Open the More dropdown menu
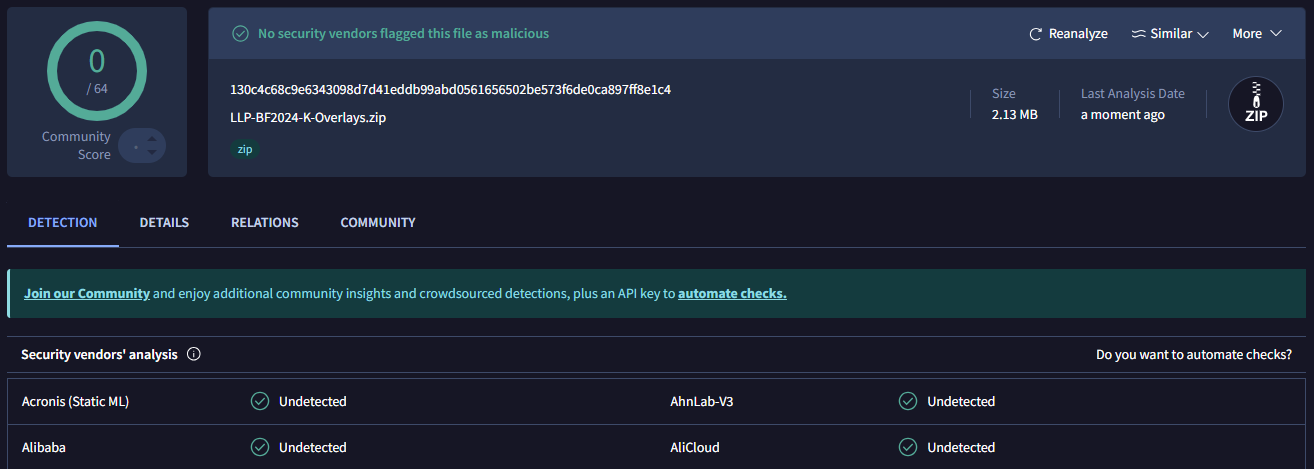Image resolution: width=1314 pixels, height=469 pixels. pos(1257,34)
